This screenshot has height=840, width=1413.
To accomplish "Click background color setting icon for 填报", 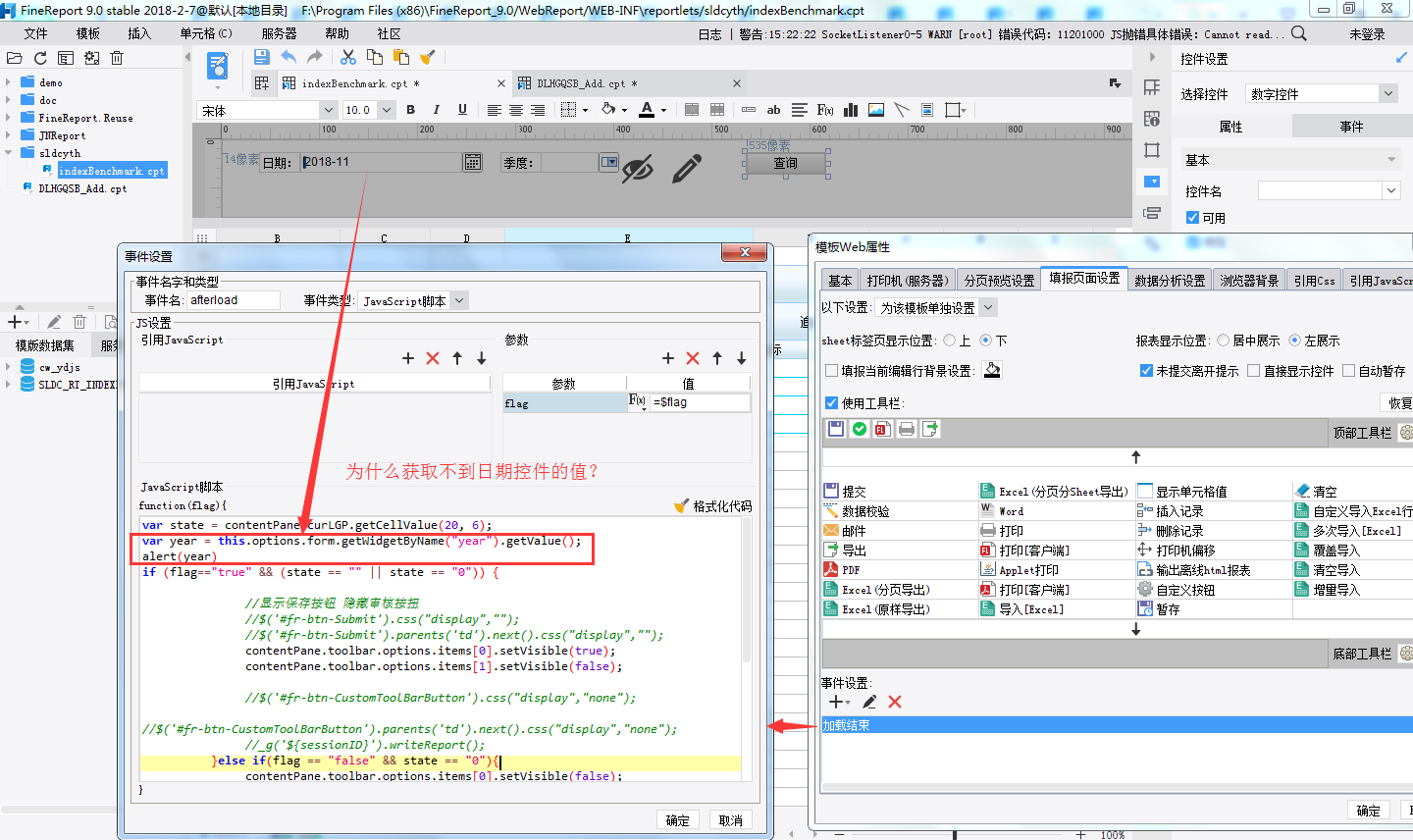I will click(x=992, y=370).
